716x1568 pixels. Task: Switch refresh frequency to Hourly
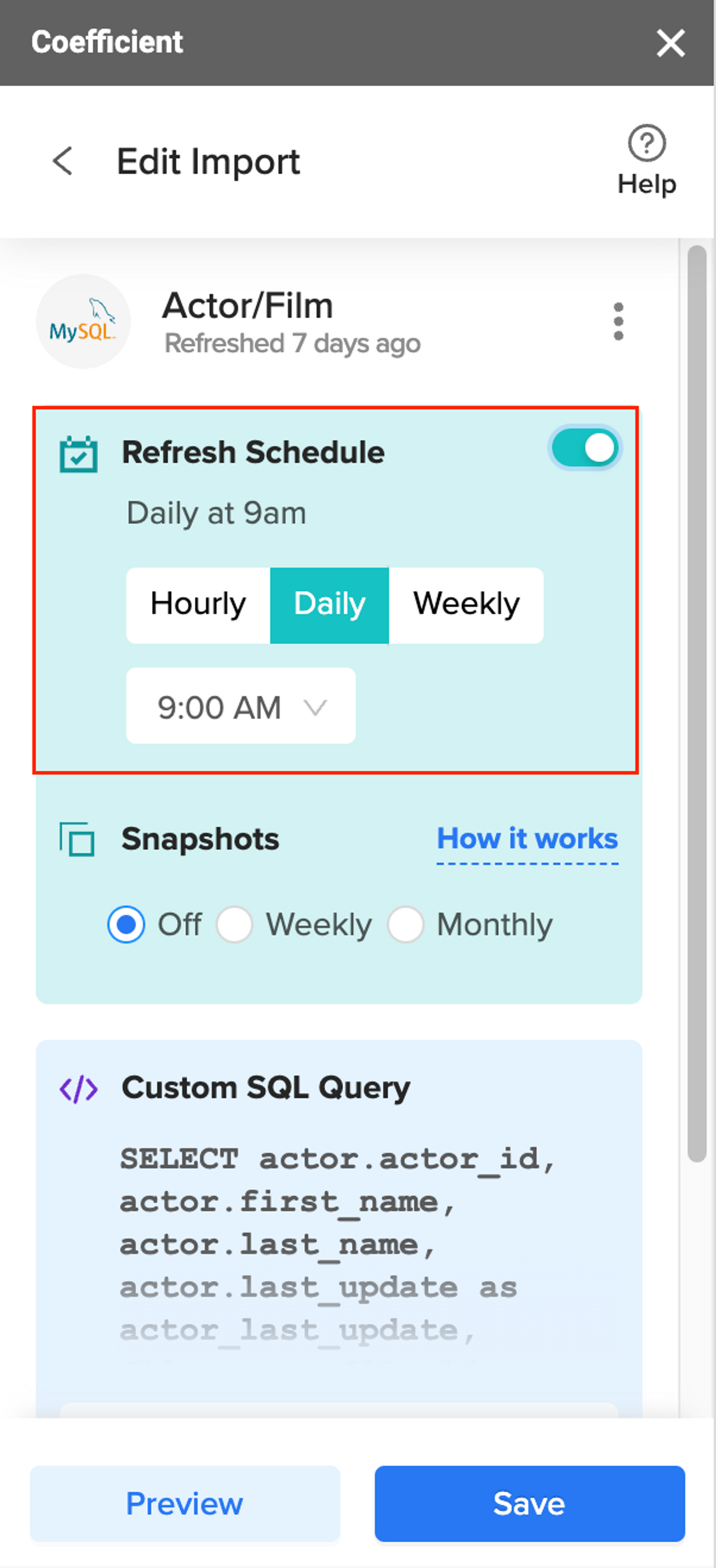(x=198, y=605)
